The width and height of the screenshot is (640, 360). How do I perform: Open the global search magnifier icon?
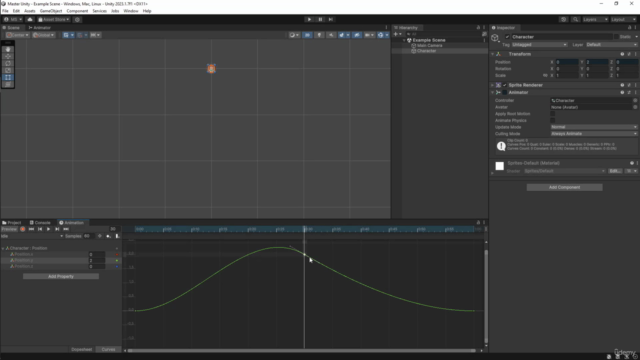tap(575, 19)
